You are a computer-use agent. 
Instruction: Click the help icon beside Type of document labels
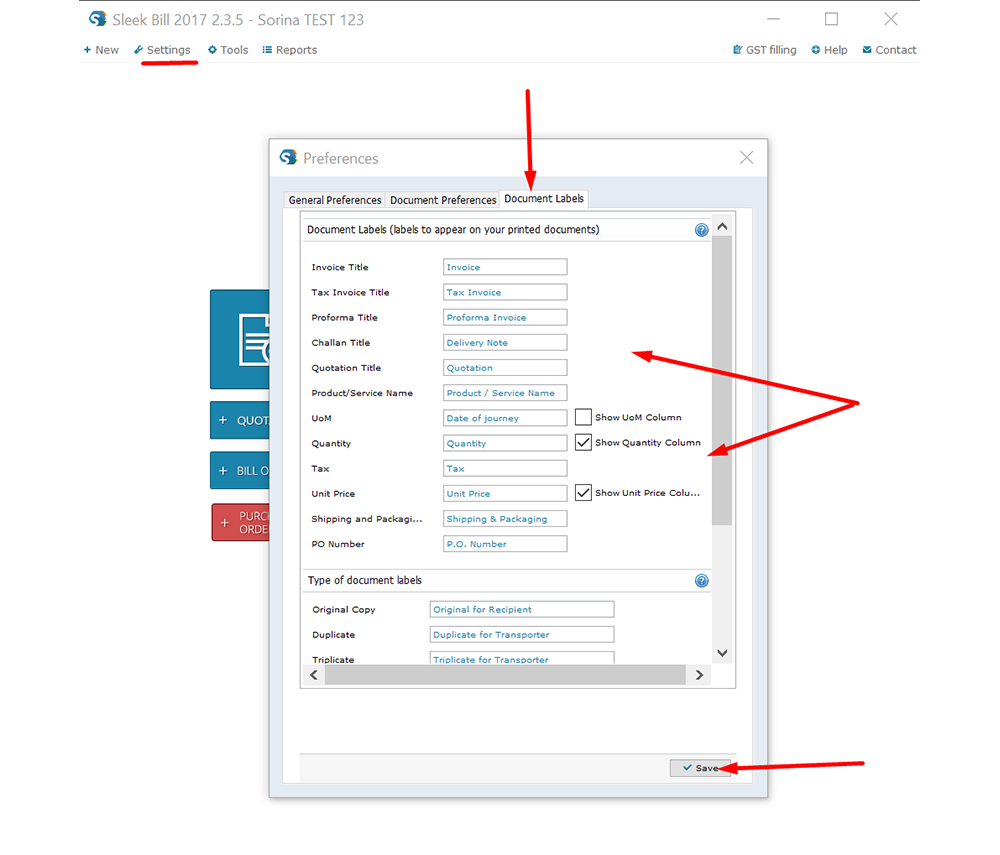pyautogui.click(x=701, y=581)
